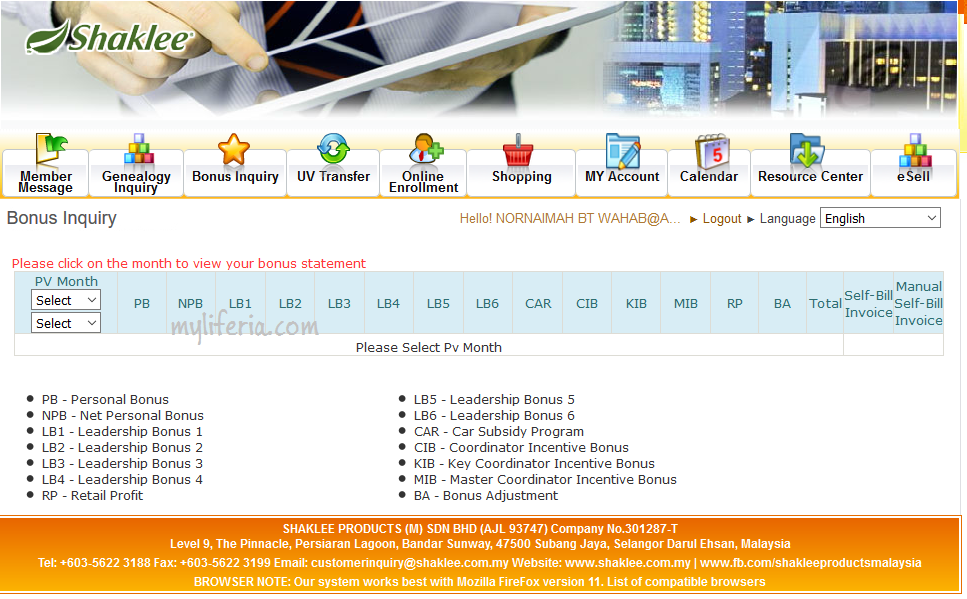Open Calendar menu label
Viewport: 967px width, 599px height.
tap(709, 176)
